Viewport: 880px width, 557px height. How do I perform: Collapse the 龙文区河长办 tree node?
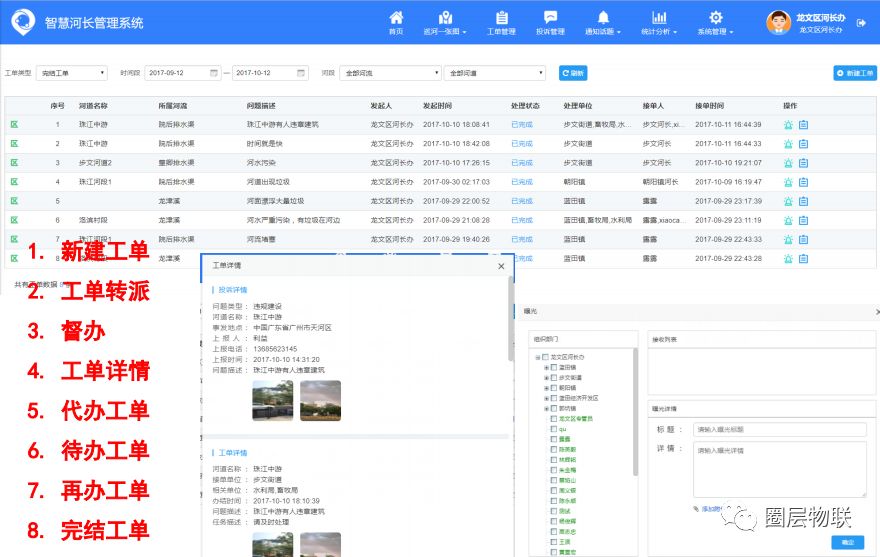(538, 357)
